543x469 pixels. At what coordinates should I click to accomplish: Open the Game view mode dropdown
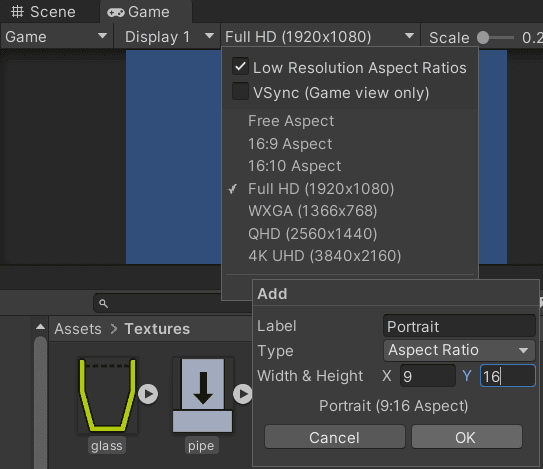point(56,36)
